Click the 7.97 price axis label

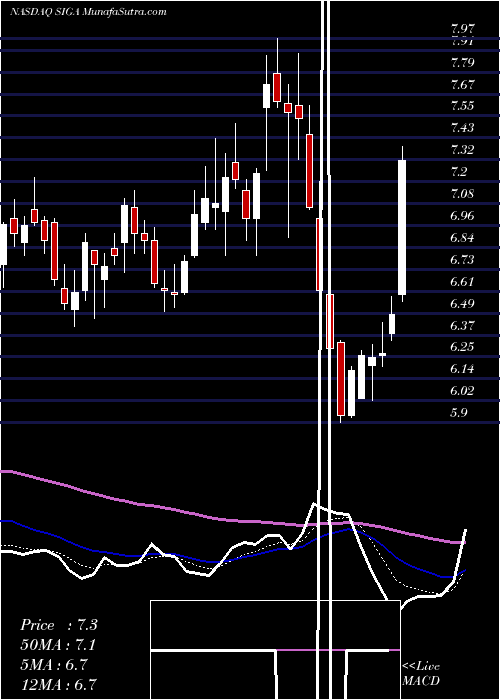pos(462,30)
